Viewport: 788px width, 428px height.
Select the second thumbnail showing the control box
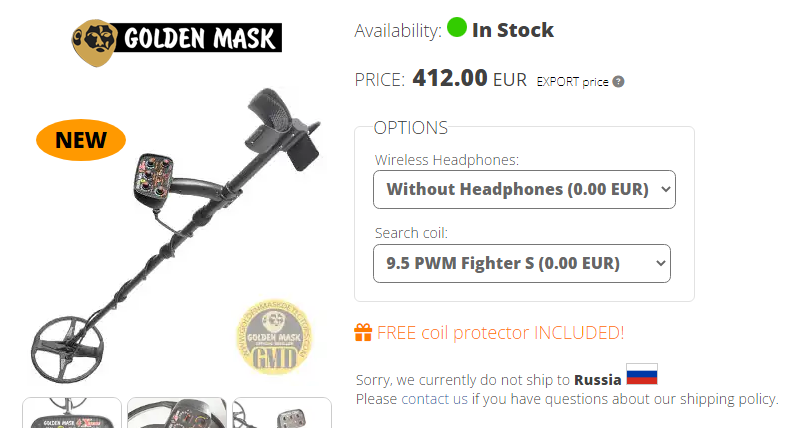(177, 413)
